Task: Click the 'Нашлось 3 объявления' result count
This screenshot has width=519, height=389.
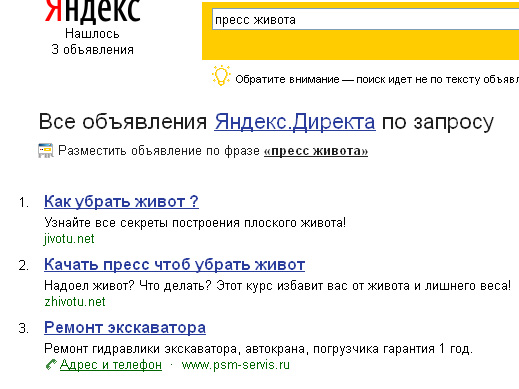Action: coord(92,42)
